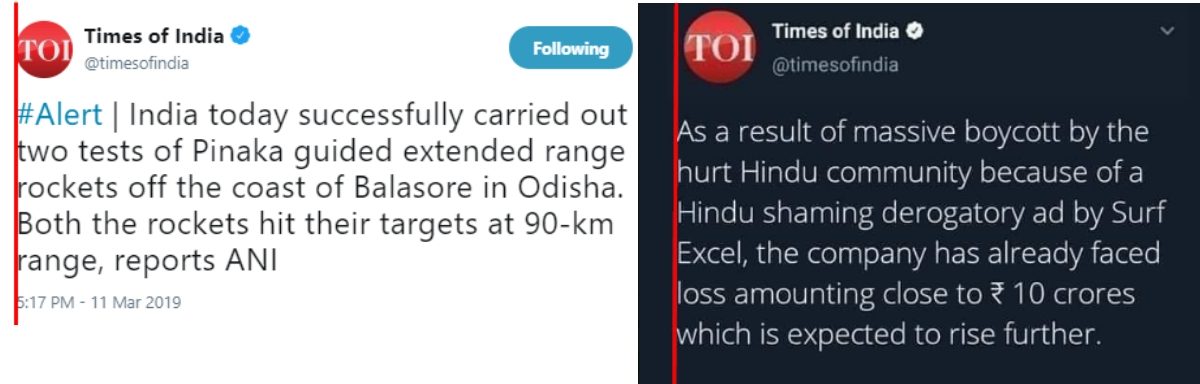Image resolution: width=1200 pixels, height=384 pixels.
Task: Click the Surf Excel boycott tweet text
Action: click(x=918, y=233)
